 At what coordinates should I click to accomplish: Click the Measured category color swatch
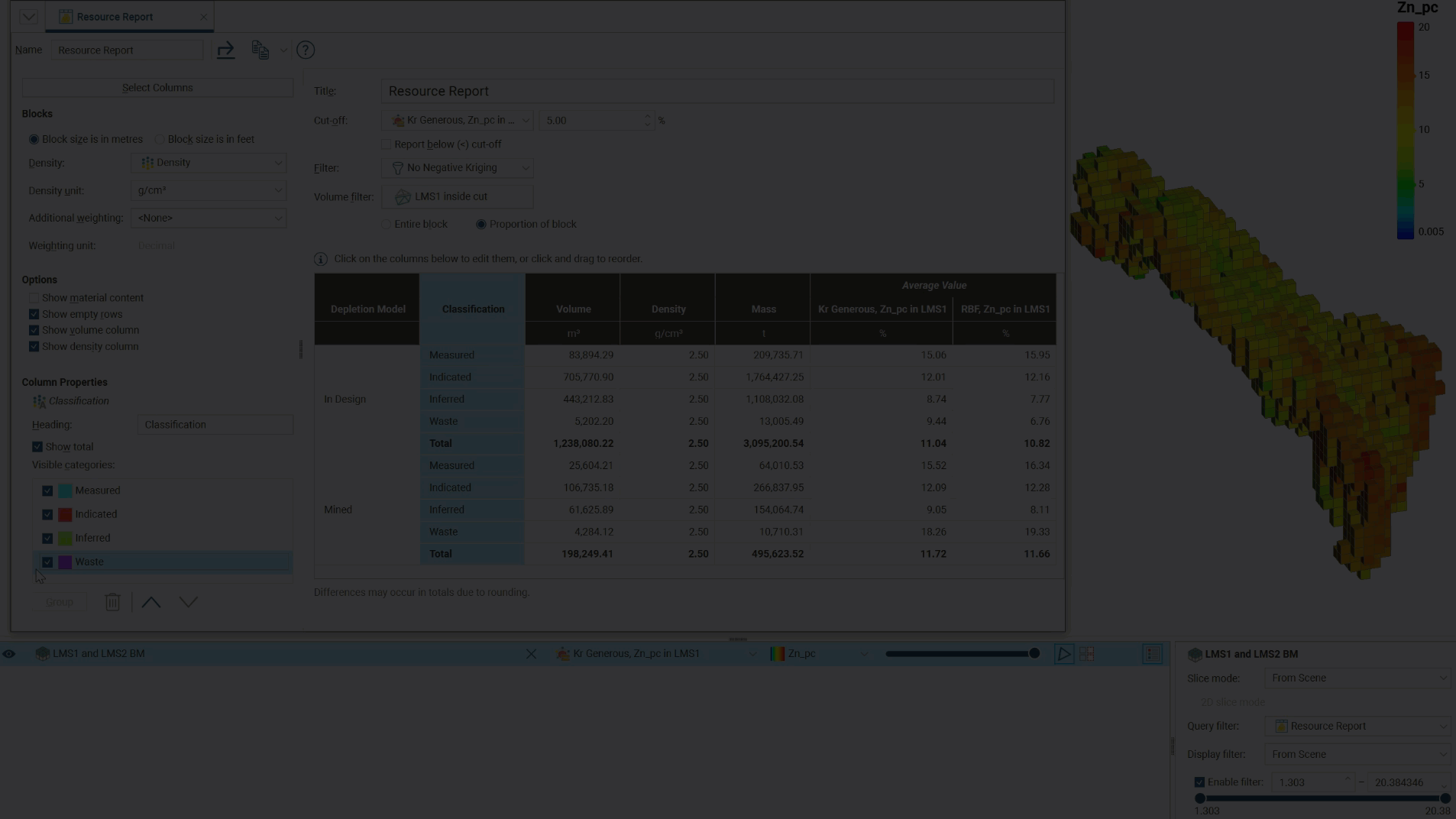(x=66, y=490)
